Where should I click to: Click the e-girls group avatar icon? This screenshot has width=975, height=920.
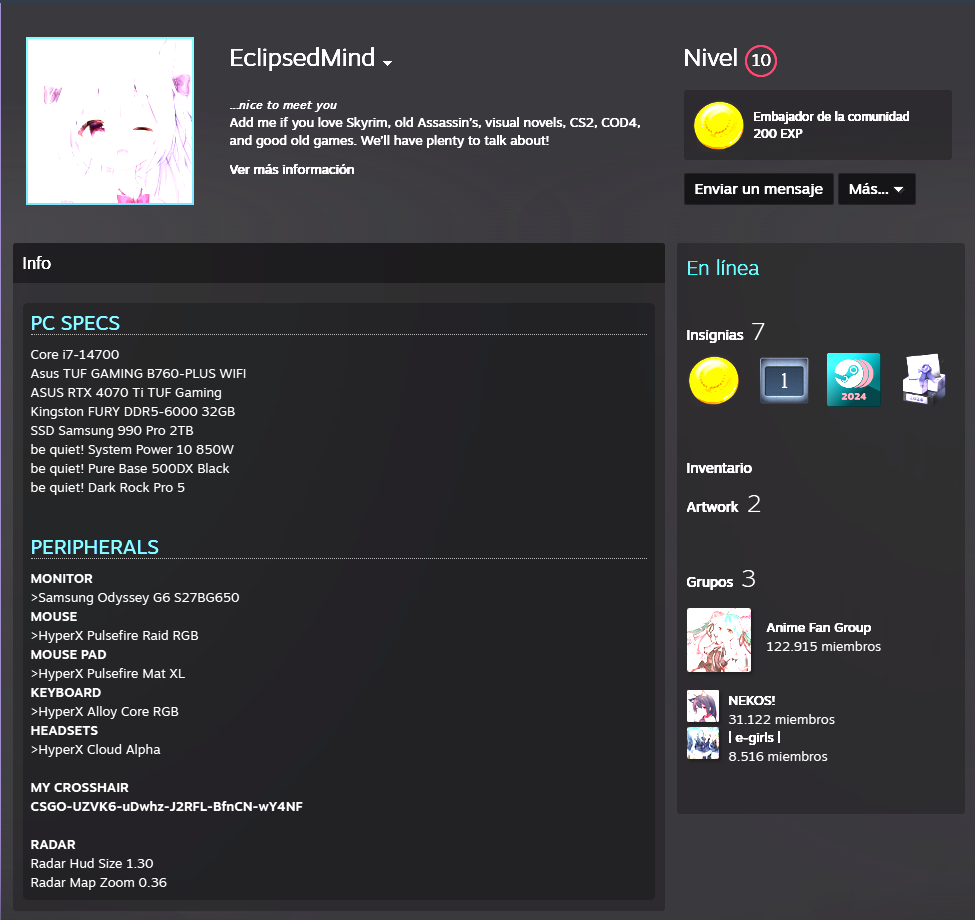[702, 743]
